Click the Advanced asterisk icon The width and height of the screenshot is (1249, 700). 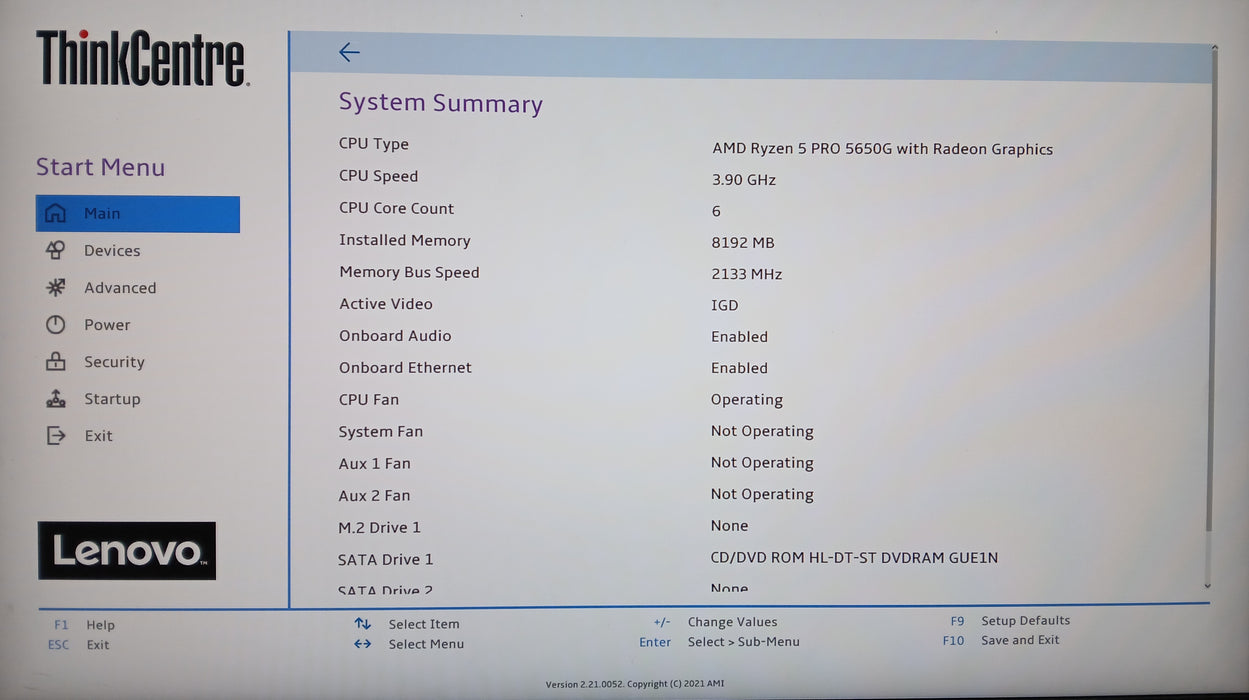point(56,287)
